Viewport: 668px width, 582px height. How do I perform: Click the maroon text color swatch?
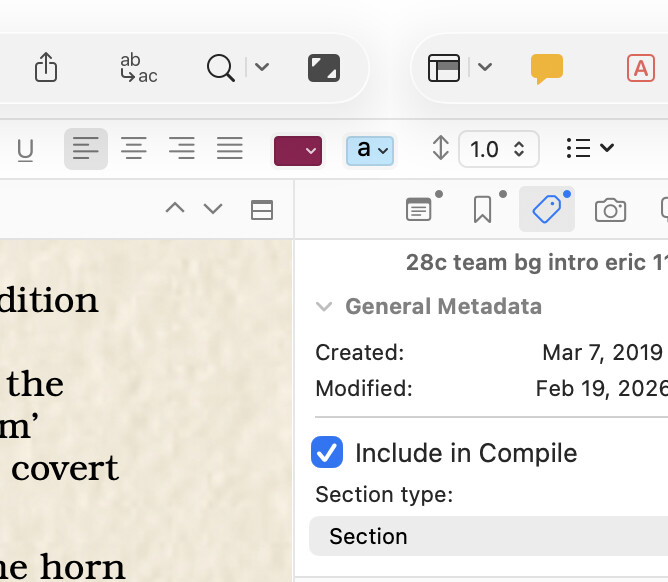(x=297, y=150)
